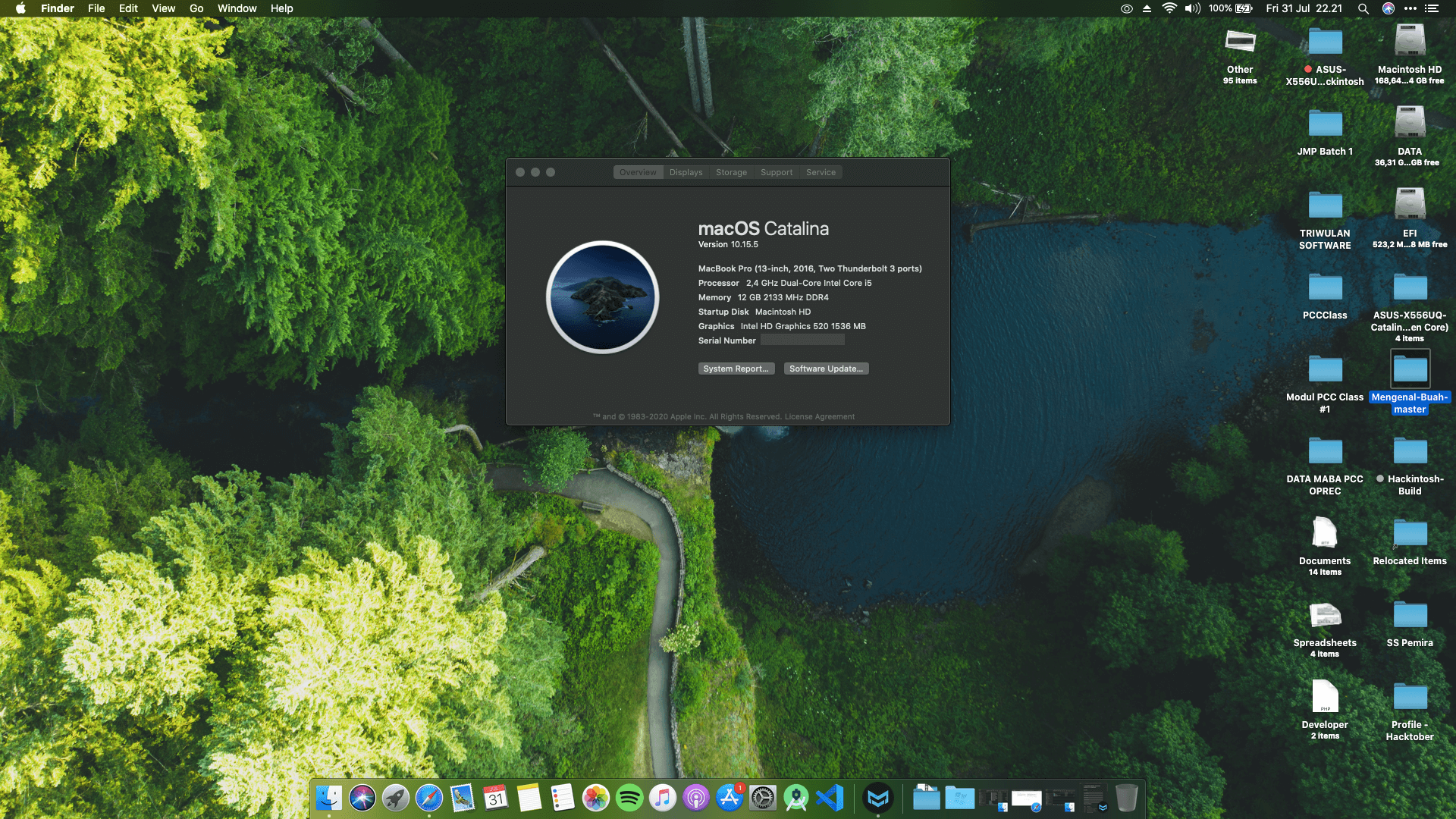This screenshot has height=819, width=1456.
Task: Click the Wi-Fi status menu icon
Action: pyautogui.click(x=1169, y=8)
